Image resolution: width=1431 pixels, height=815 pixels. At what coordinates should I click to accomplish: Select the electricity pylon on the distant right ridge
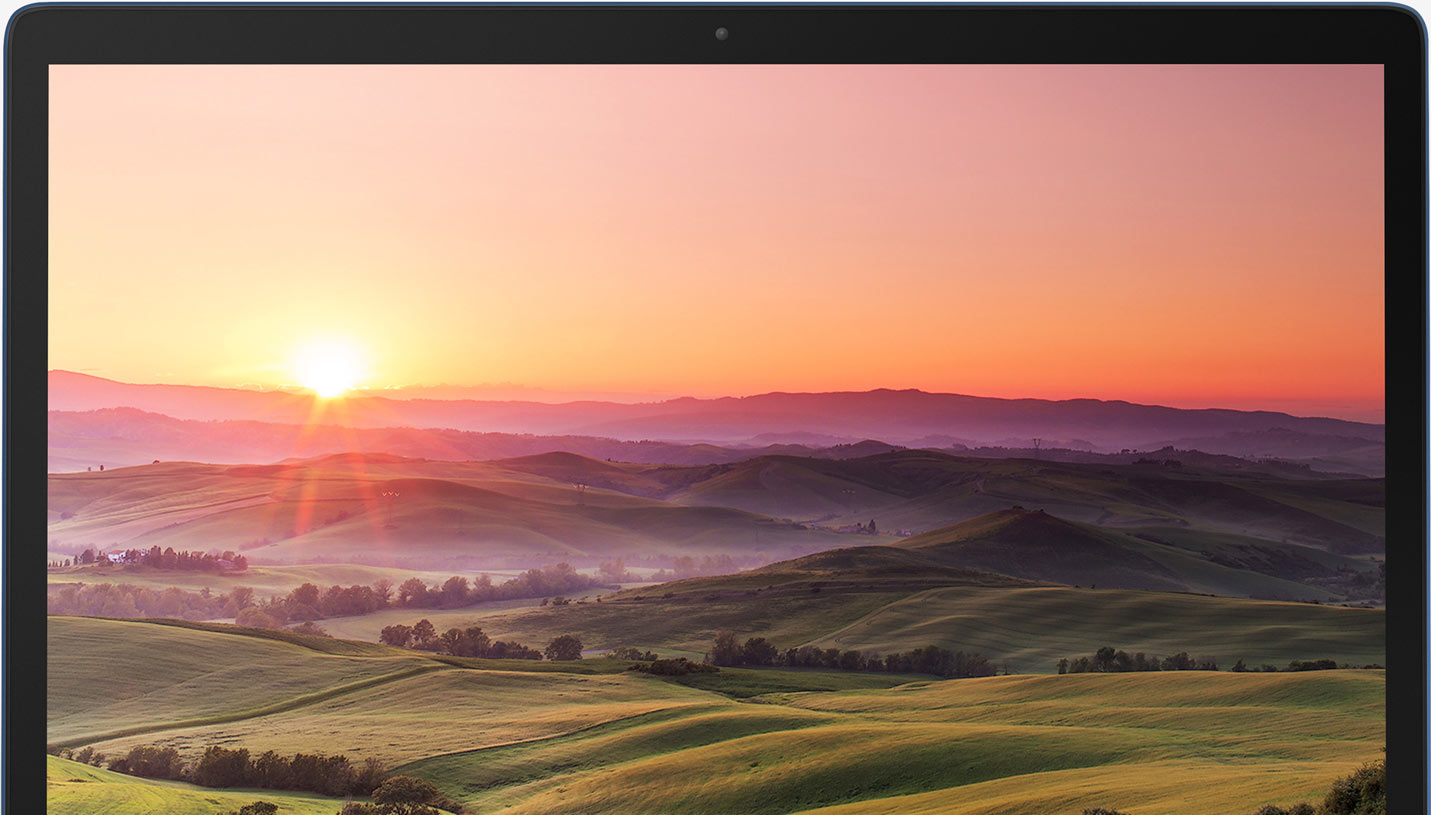1036,443
